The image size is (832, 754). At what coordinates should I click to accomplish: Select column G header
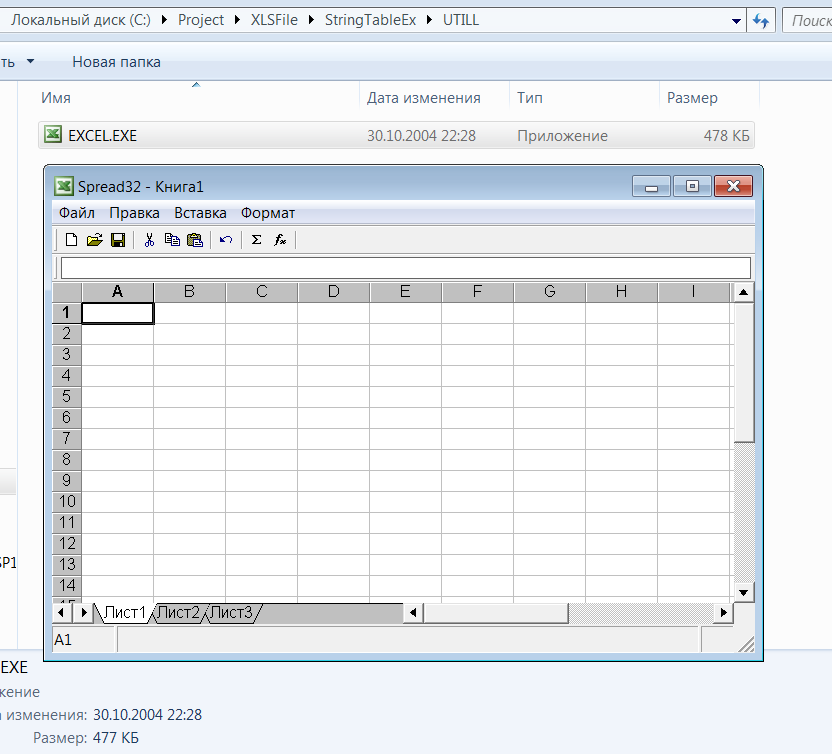[x=550, y=292]
